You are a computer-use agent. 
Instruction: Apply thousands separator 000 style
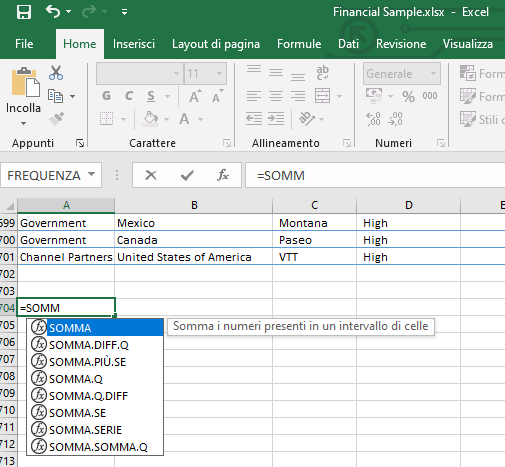click(x=430, y=96)
